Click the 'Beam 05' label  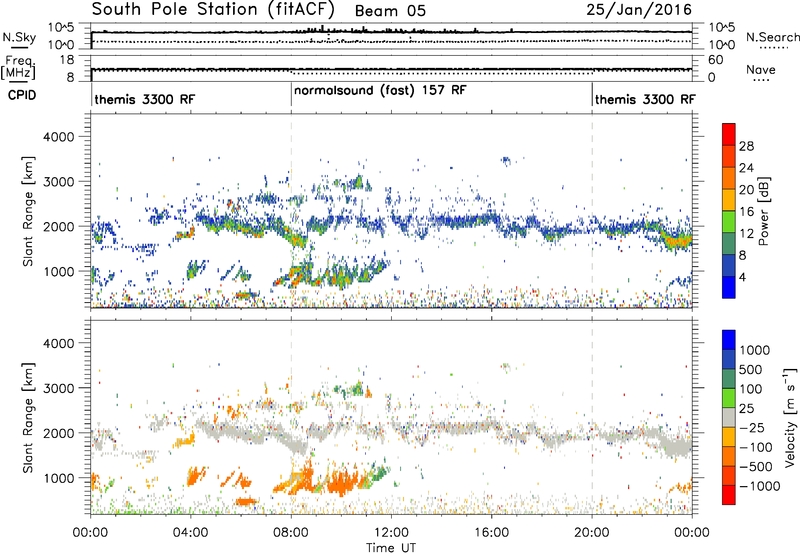(x=390, y=11)
